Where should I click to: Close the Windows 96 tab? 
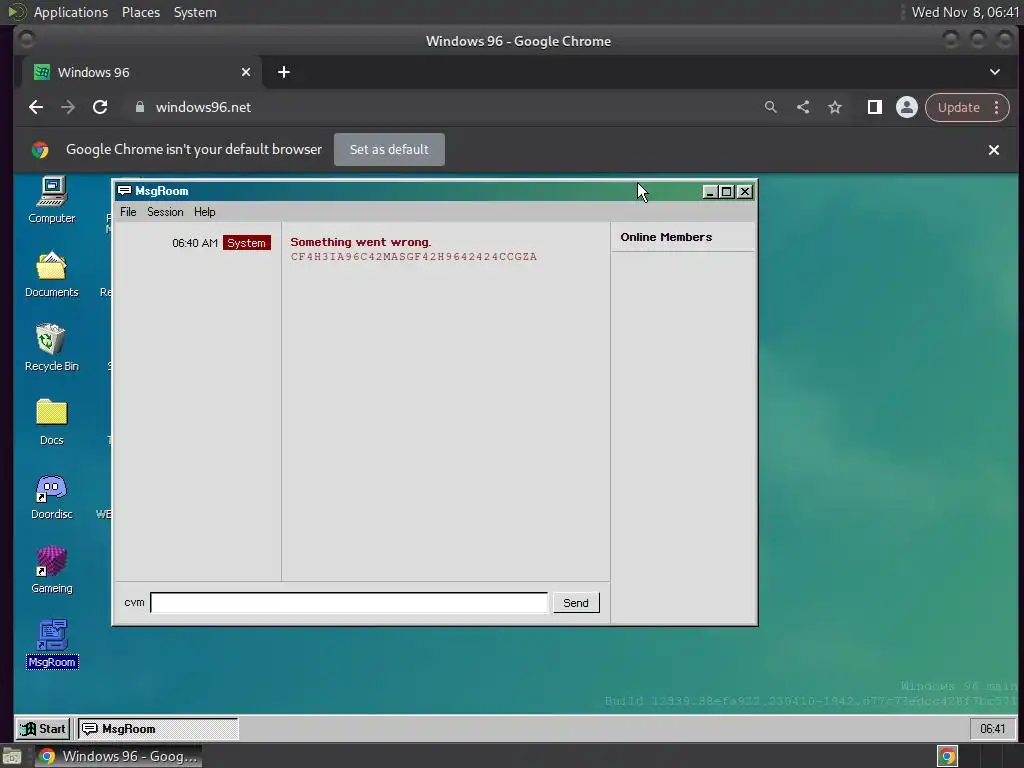[x=246, y=72]
